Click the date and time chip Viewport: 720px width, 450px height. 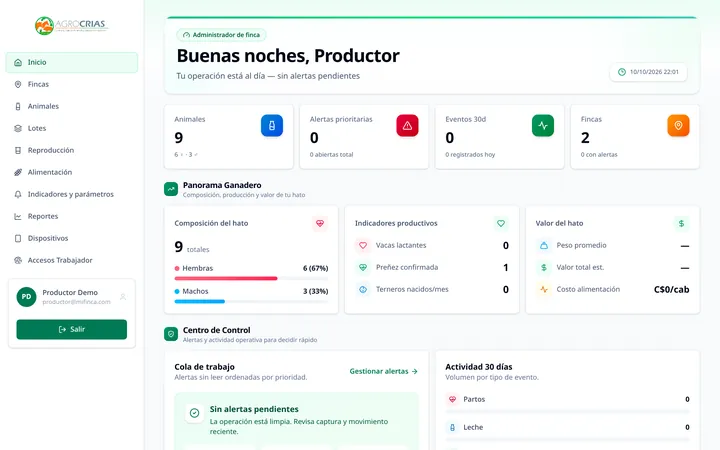pos(648,72)
